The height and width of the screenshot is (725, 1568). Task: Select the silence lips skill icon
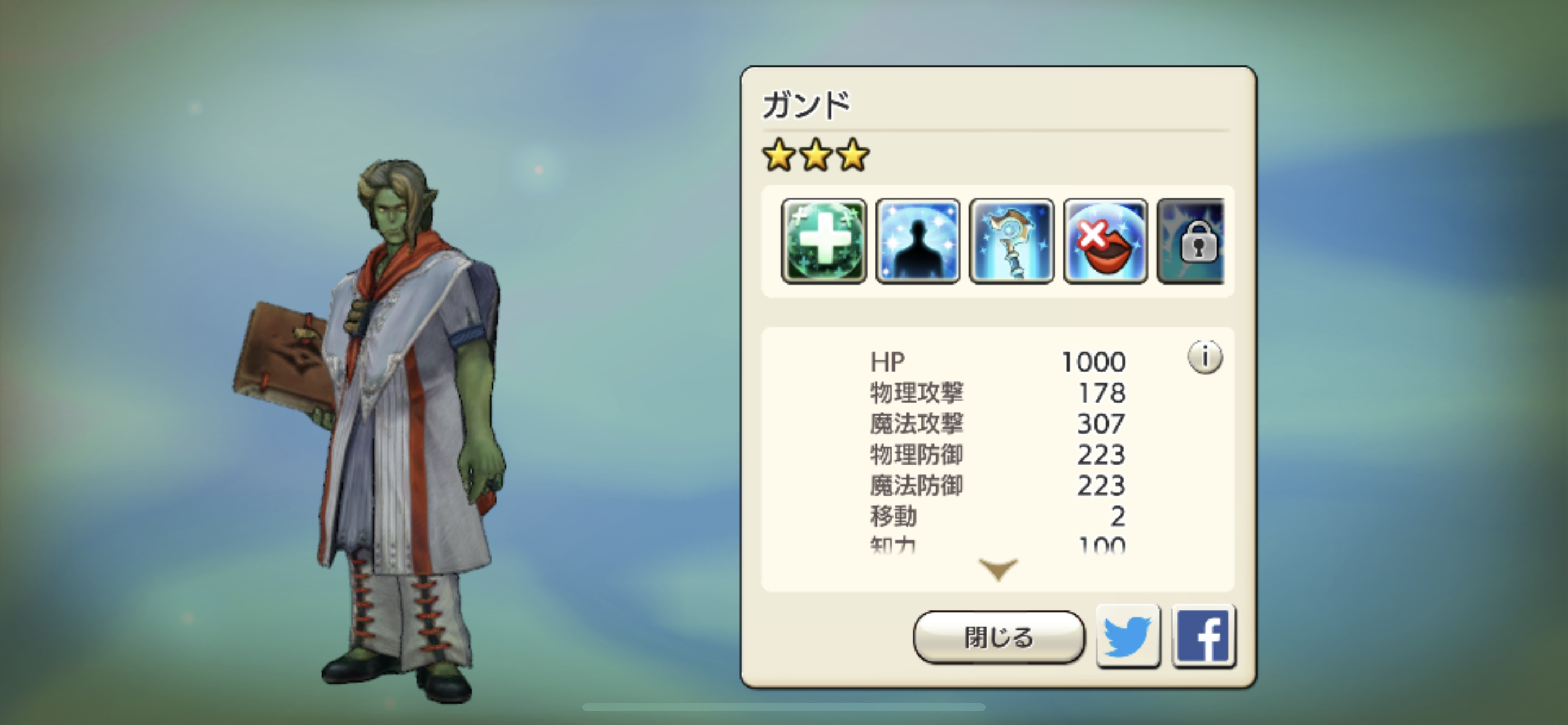point(1105,241)
